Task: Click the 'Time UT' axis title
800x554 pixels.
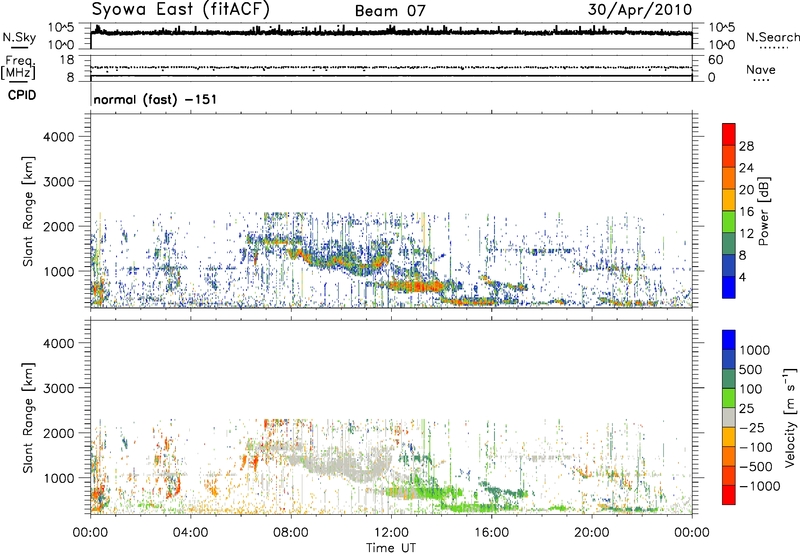Action: [x=391, y=547]
